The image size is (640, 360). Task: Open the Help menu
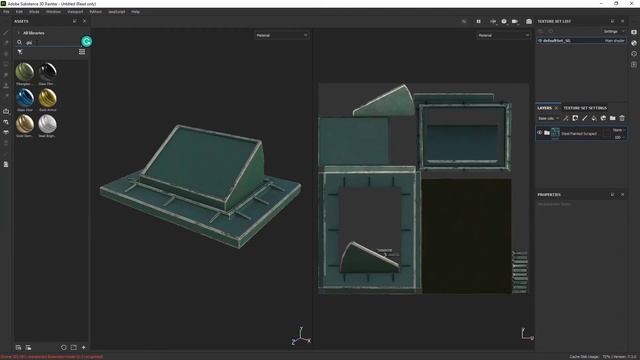click(136, 12)
